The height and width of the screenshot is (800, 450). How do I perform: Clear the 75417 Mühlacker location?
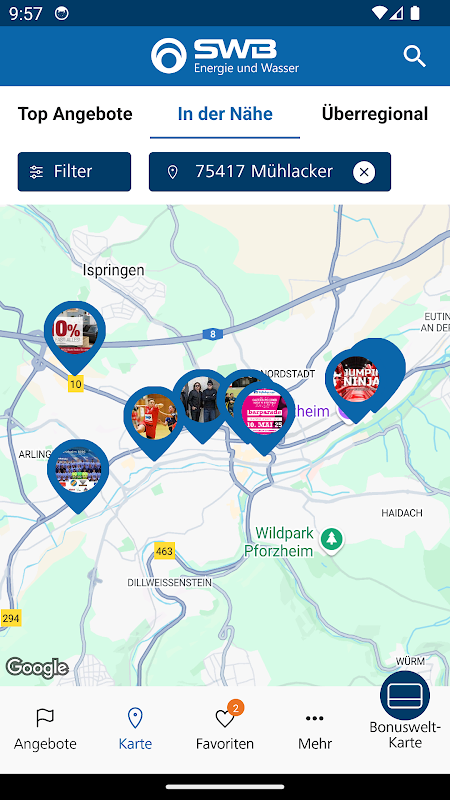pyautogui.click(x=364, y=172)
